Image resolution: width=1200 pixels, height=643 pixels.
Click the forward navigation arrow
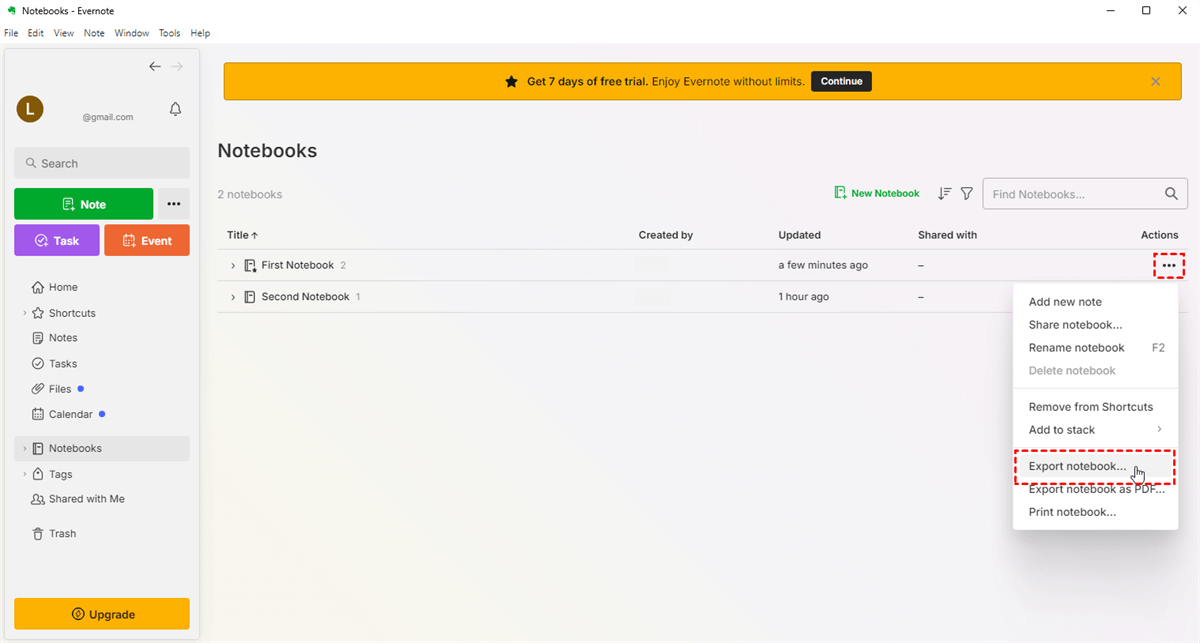177,66
